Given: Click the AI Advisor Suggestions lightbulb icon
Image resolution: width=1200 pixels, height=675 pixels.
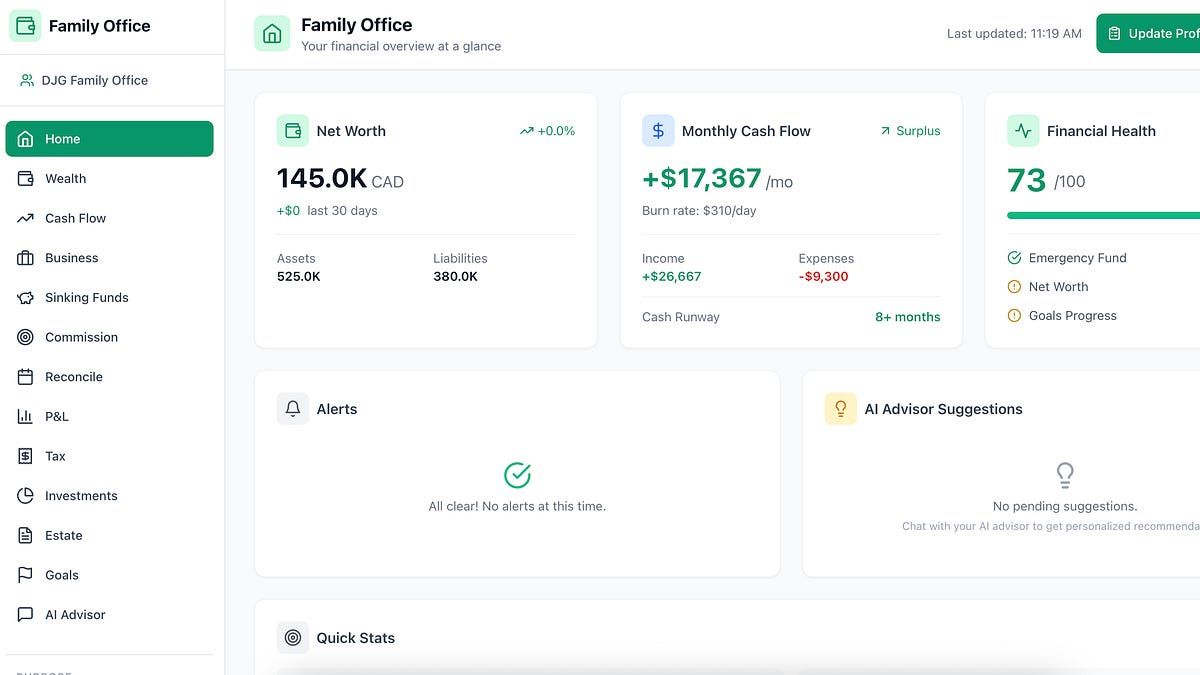Looking at the screenshot, I should point(840,409).
